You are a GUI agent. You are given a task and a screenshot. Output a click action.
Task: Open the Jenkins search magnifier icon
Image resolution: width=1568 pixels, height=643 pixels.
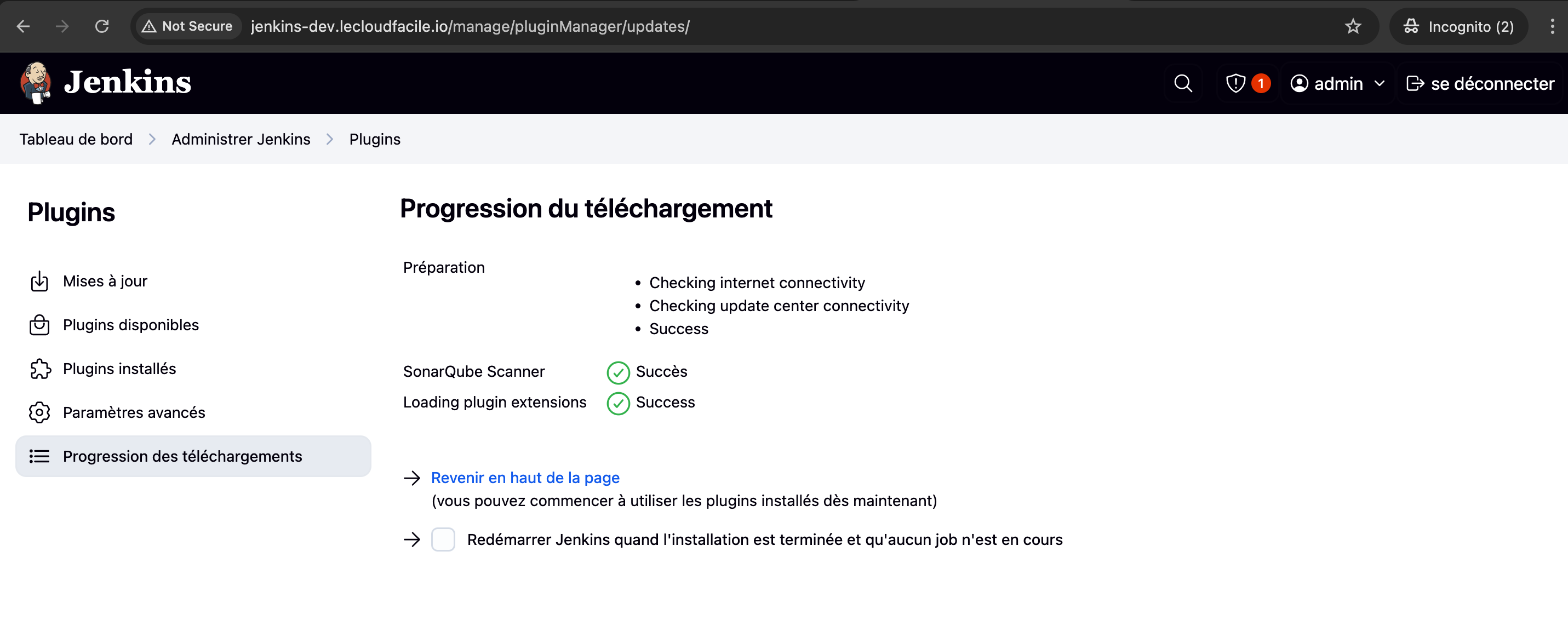[x=1183, y=83]
